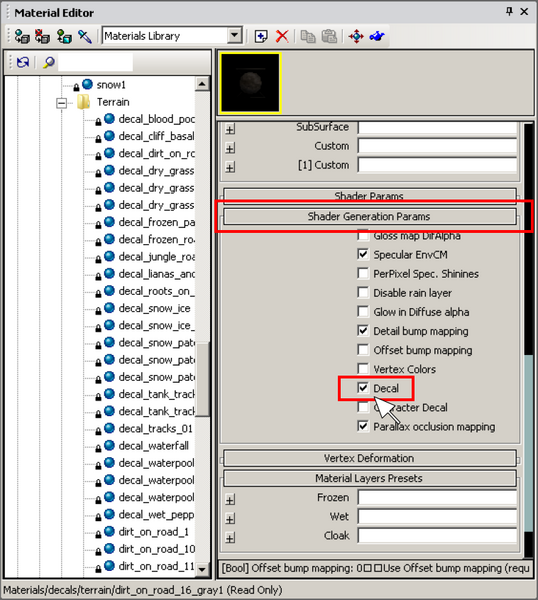Image resolution: width=538 pixels, height=600 pixels.
Task: Click the red X delete icon
Action: pyautogui.click(x=282, y=36)
